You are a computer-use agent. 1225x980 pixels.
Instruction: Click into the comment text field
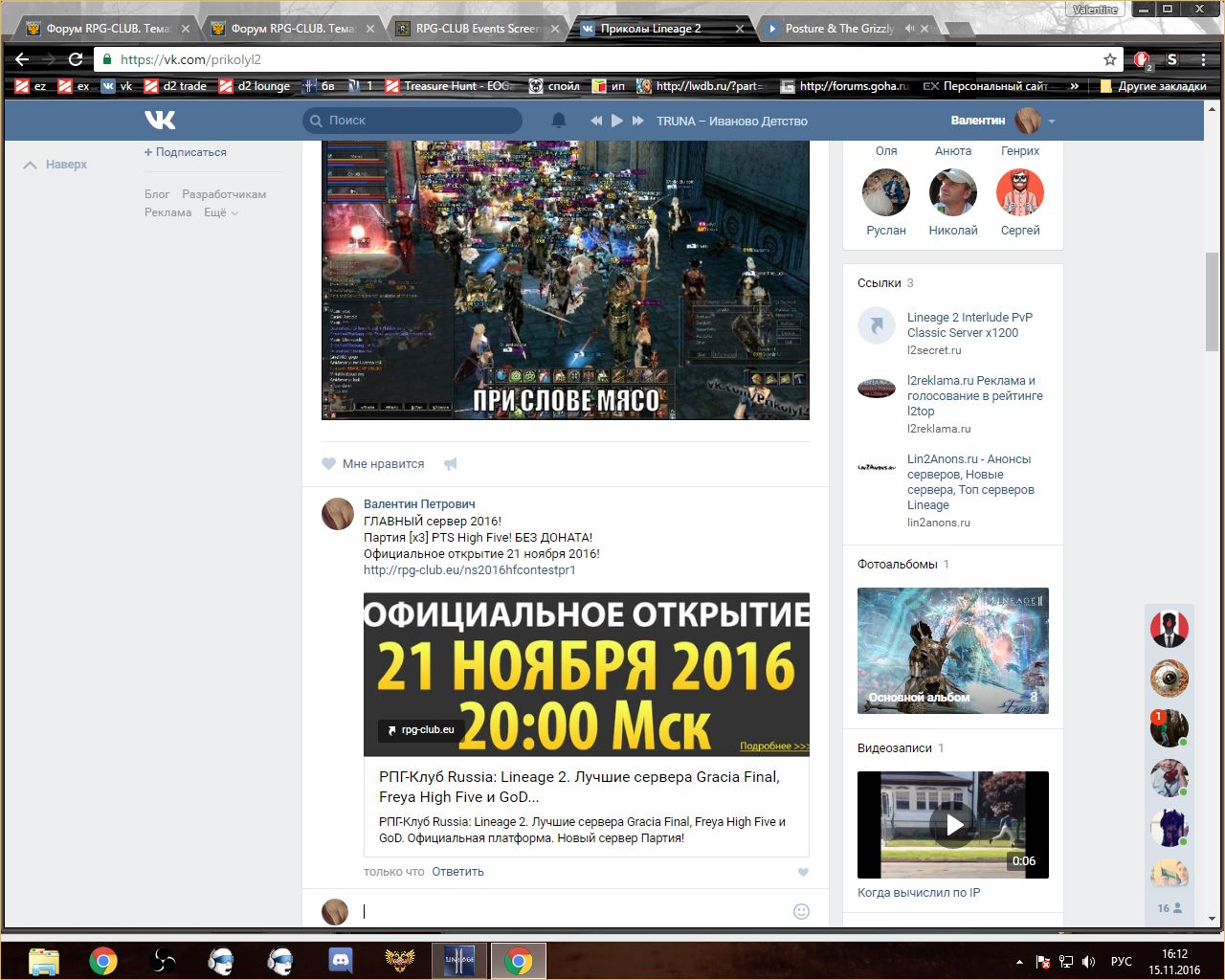coord(574,911)
